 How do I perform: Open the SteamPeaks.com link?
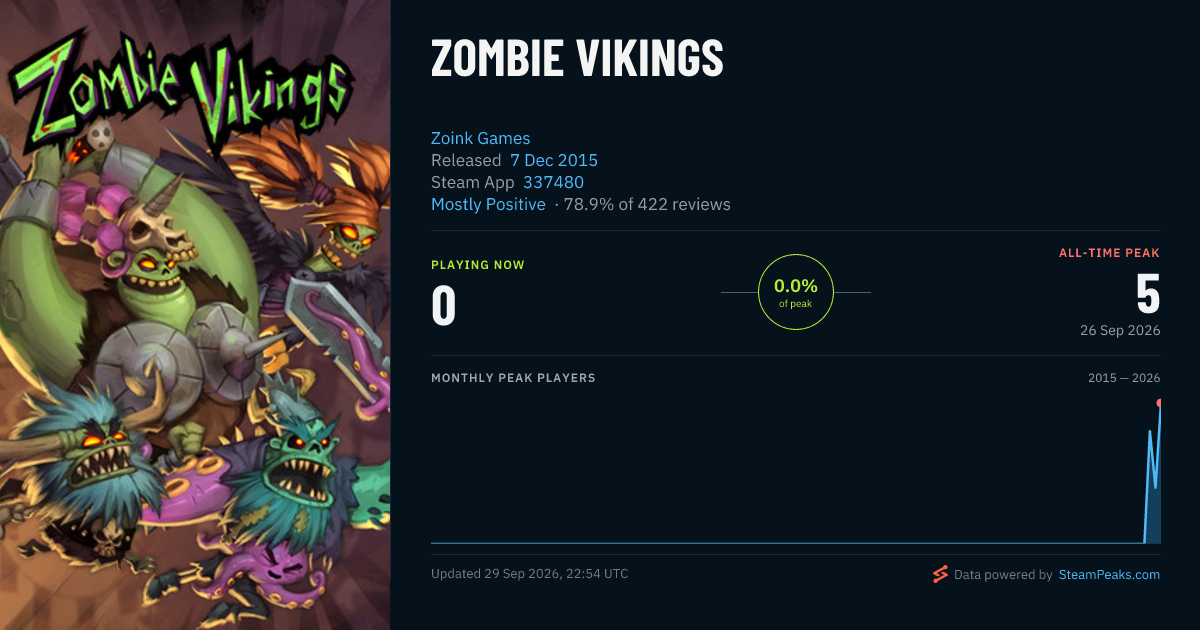[x=1109, y=575]
